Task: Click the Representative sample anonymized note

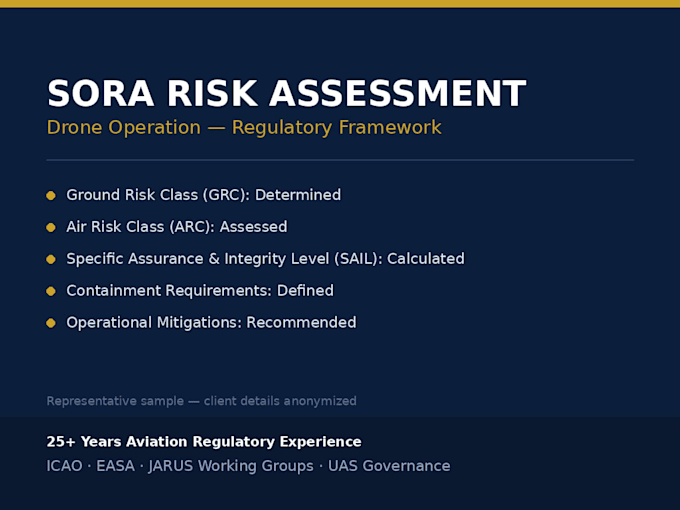Action: pyautogui.click(x=201, y=401)
